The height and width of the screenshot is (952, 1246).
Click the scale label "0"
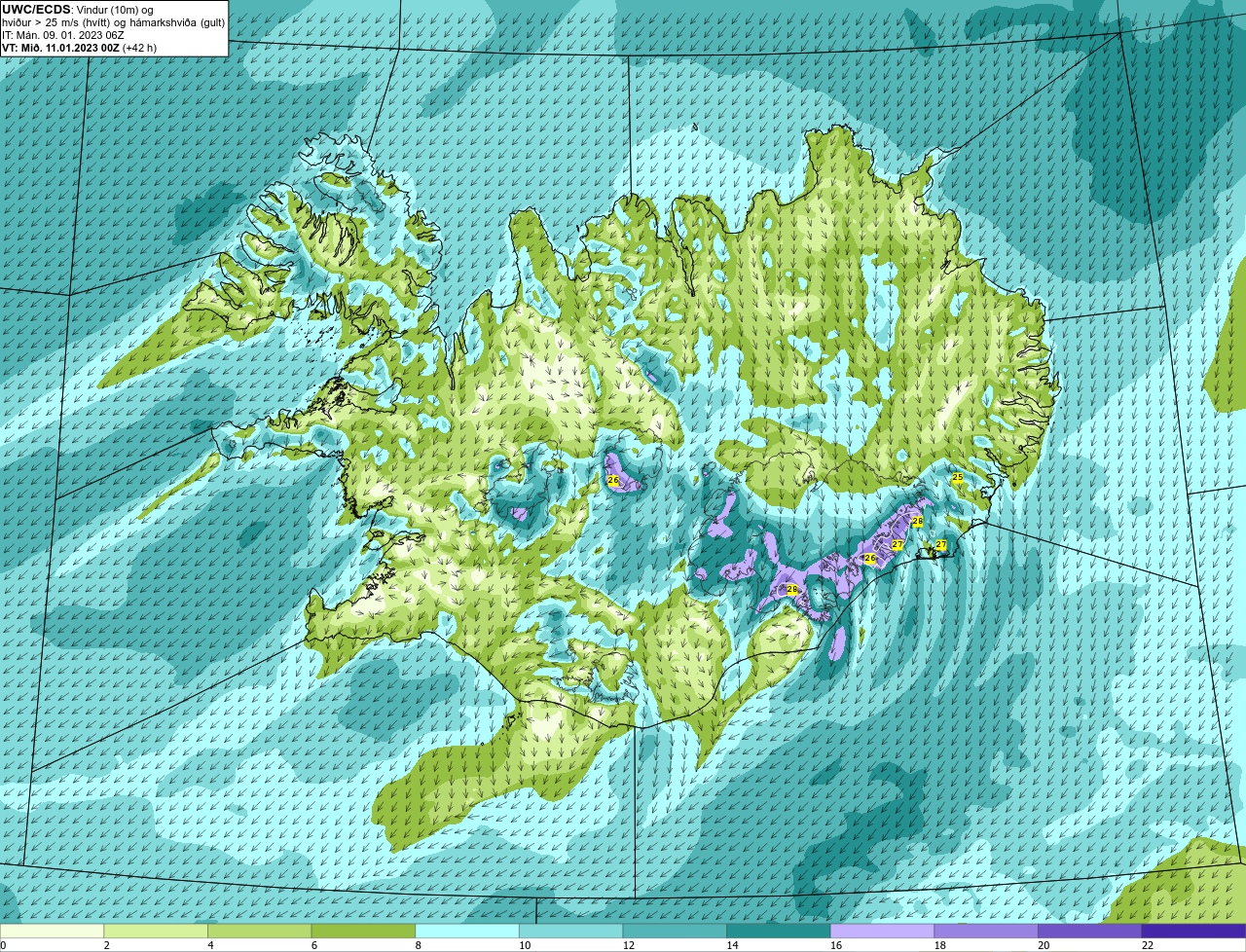[3, 945]
